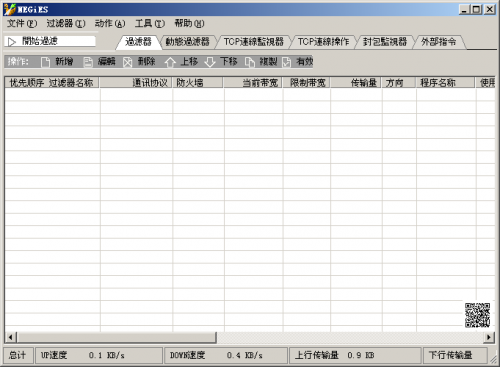Click the 上行传输量 0.9 KB status panel
Image resolution: width=500 pixels, height=367 pixels.
[x=355, y=355]
